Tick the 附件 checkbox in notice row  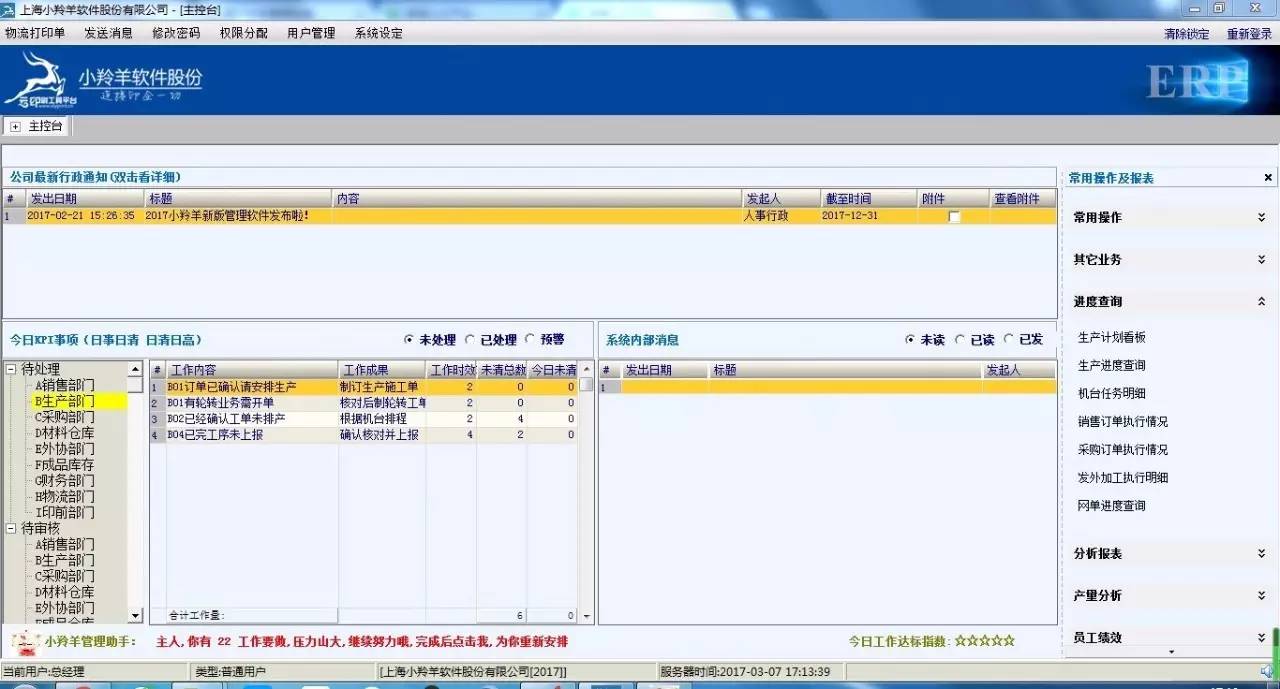[954, 216]
